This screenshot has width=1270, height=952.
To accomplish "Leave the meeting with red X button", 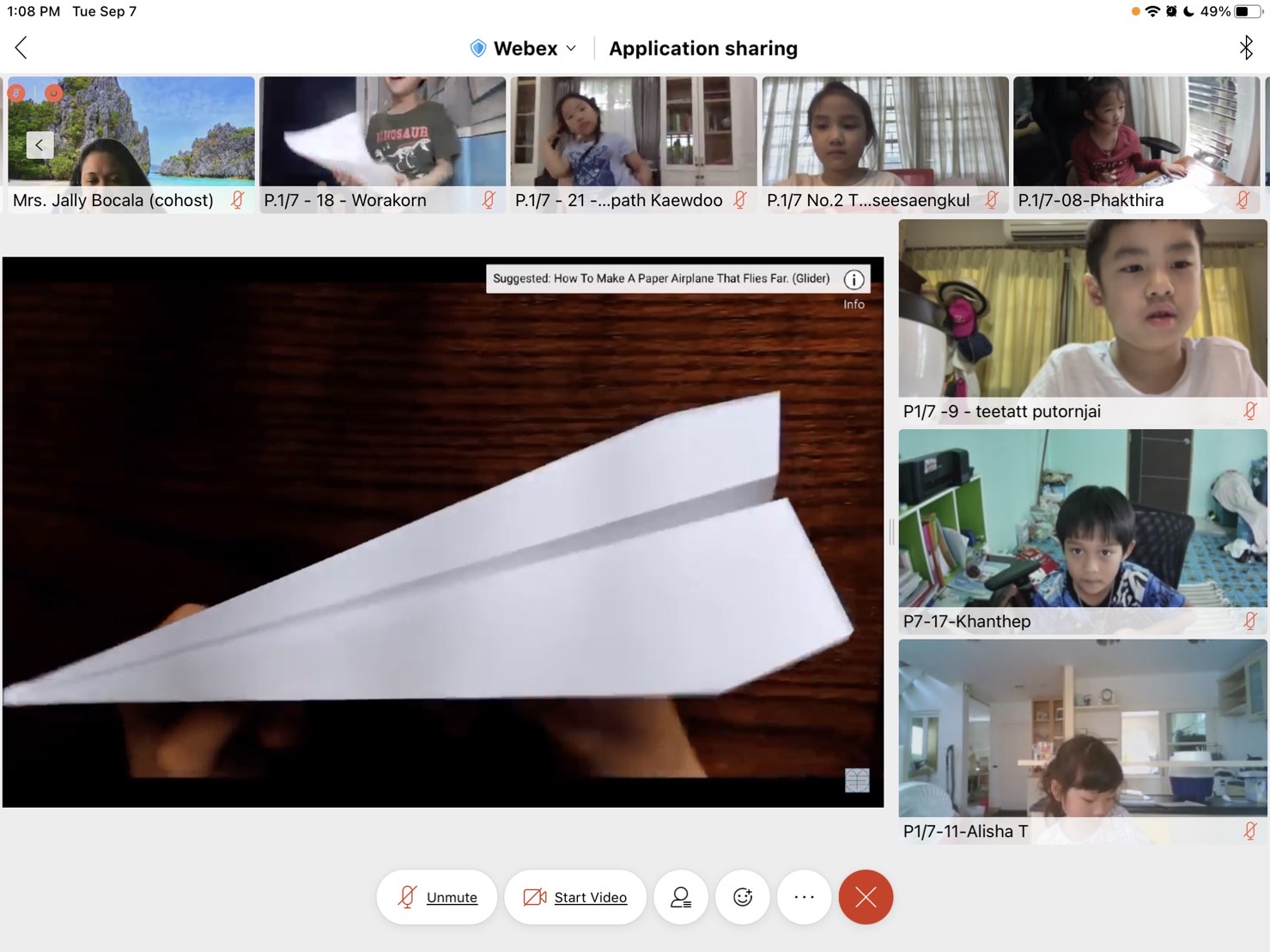I will click(x=866, y=897).
